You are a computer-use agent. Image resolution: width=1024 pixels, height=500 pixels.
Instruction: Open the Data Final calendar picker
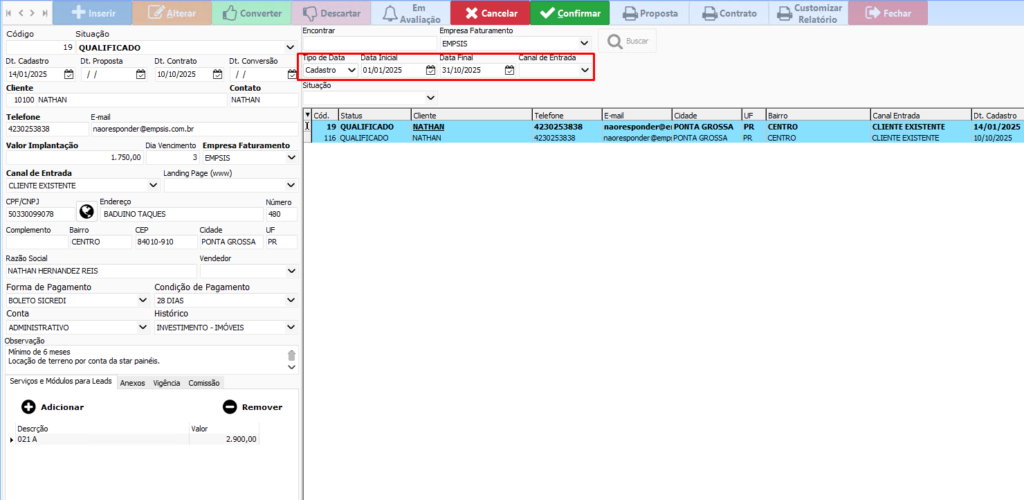click(509, 70)
